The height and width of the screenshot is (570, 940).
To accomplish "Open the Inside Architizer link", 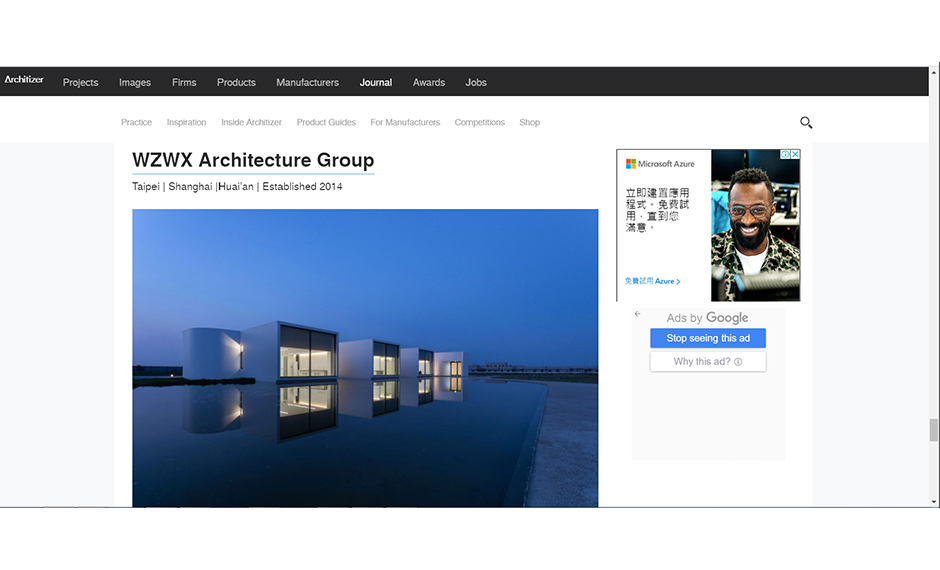I will (x=251, y=122).
